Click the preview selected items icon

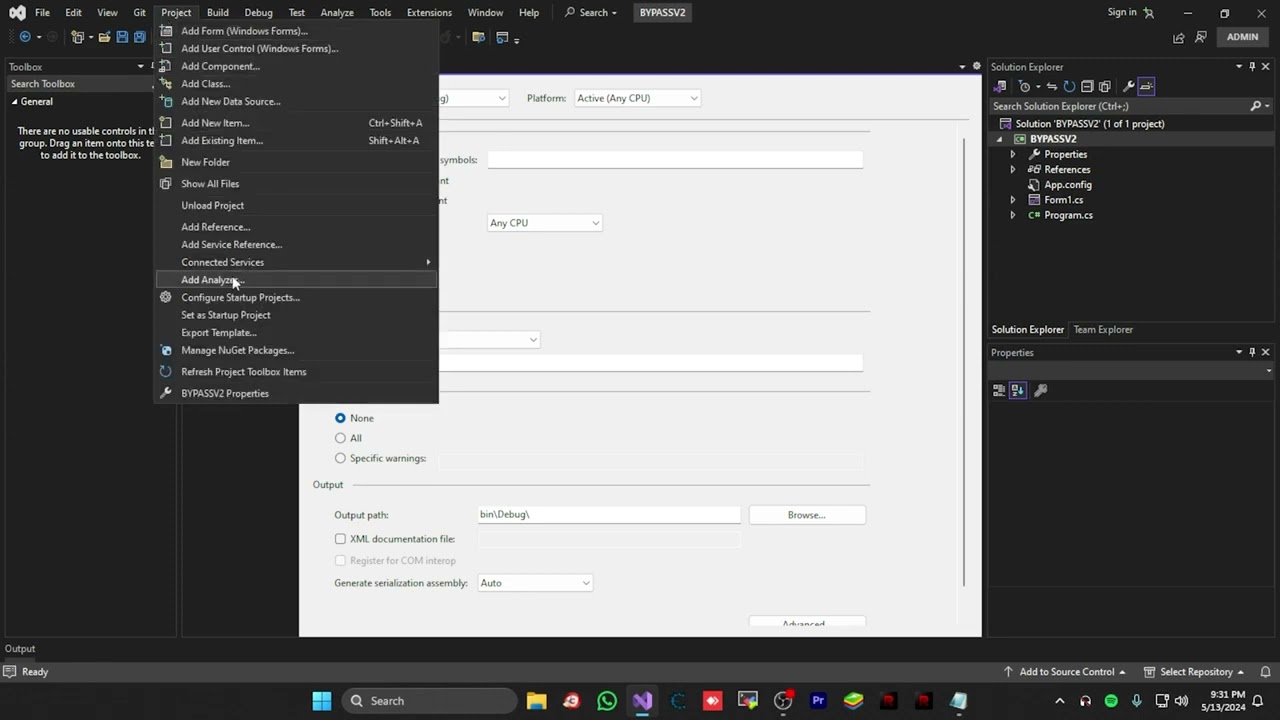[1146, 86]
